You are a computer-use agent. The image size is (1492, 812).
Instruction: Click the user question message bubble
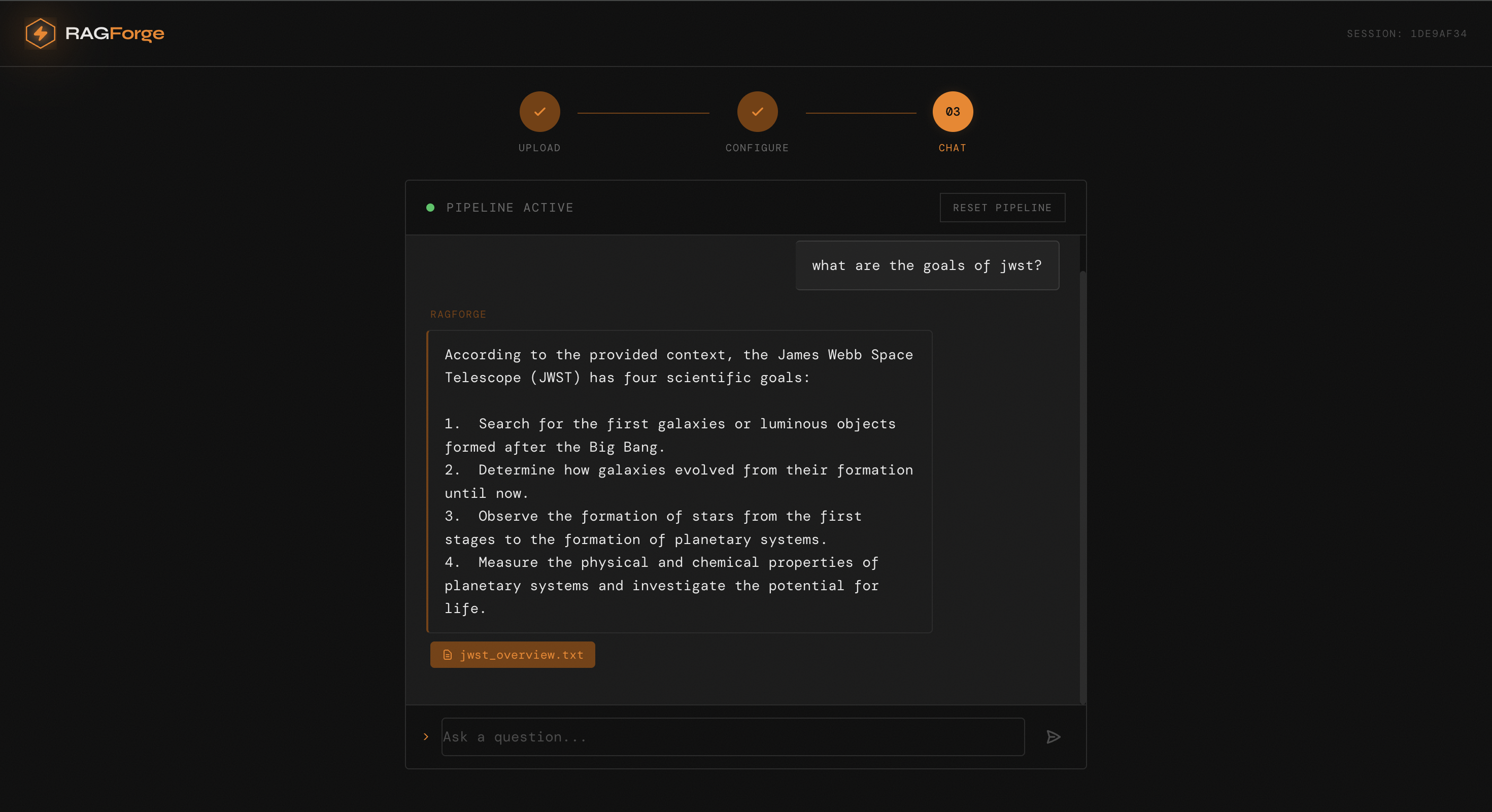click(x=927, y=265)
